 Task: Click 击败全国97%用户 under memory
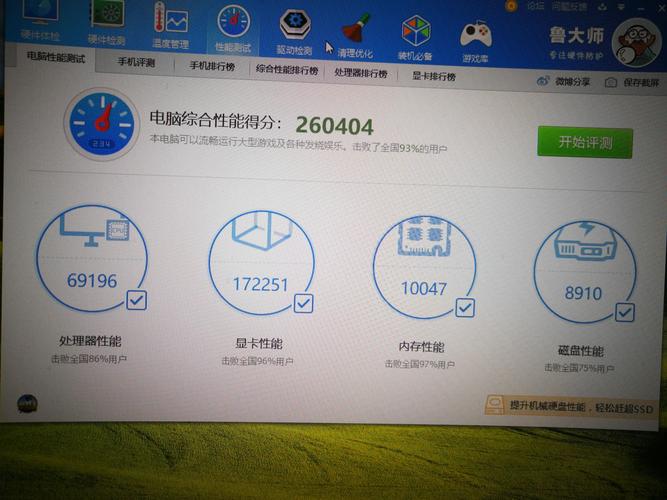coord(420,365)
